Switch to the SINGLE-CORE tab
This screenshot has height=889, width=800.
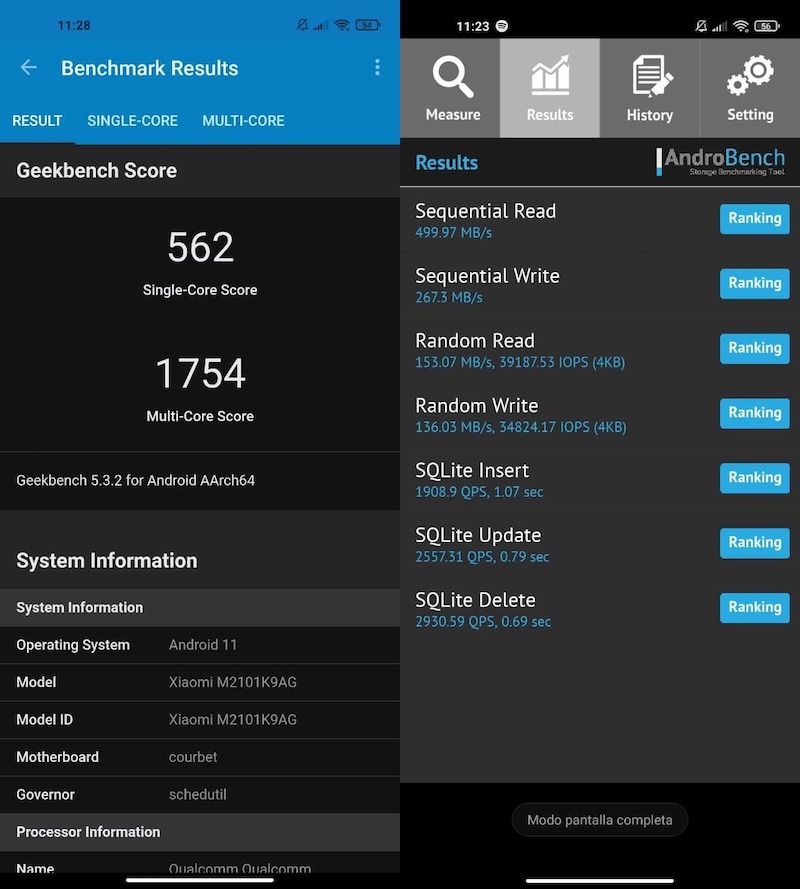[132, 121]
